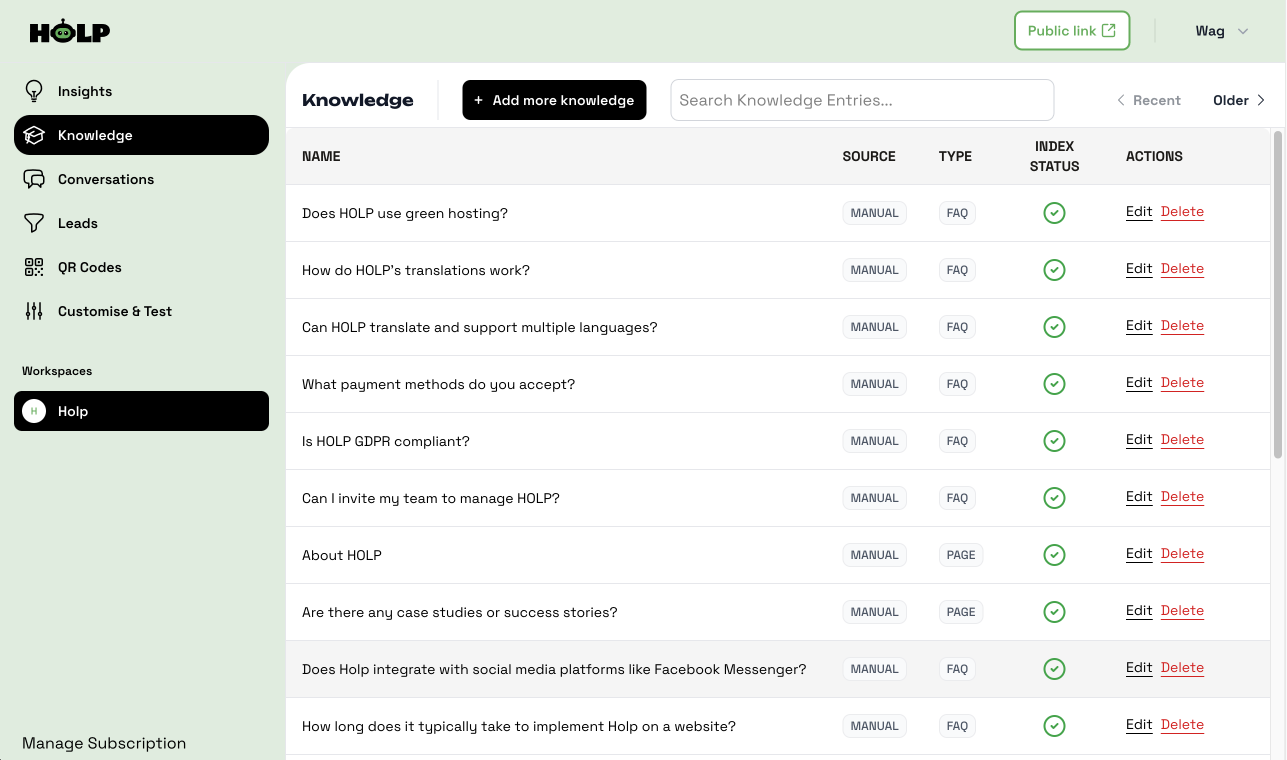Click the Search Knowledge Entries field
1287x760 pixels.
tap(862, 100)
